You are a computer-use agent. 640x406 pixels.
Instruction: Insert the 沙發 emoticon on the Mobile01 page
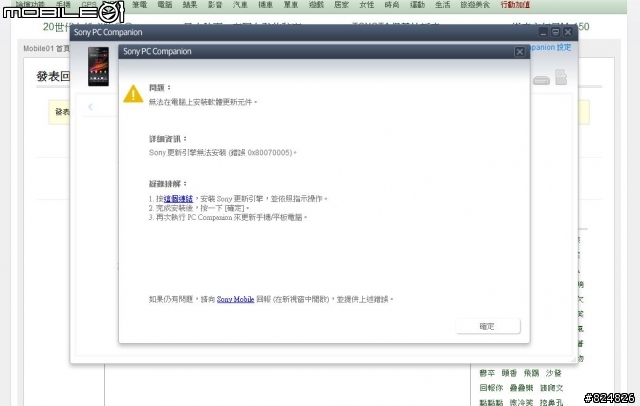click(x=553, y=373)
